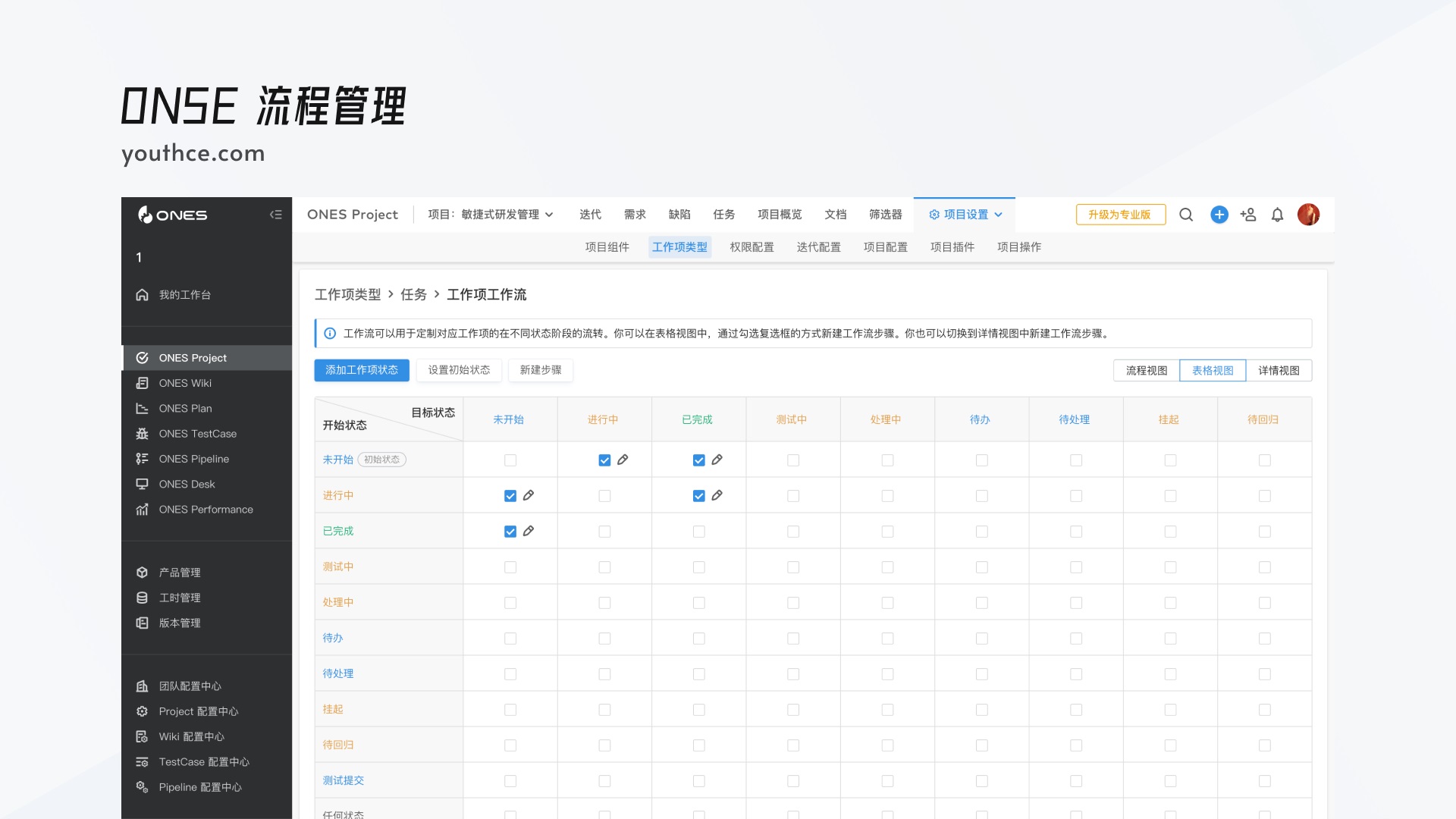Screen dimensions: 1456x819
Task: Click the 详情视图 view icon
Action: click(1279, 370)
